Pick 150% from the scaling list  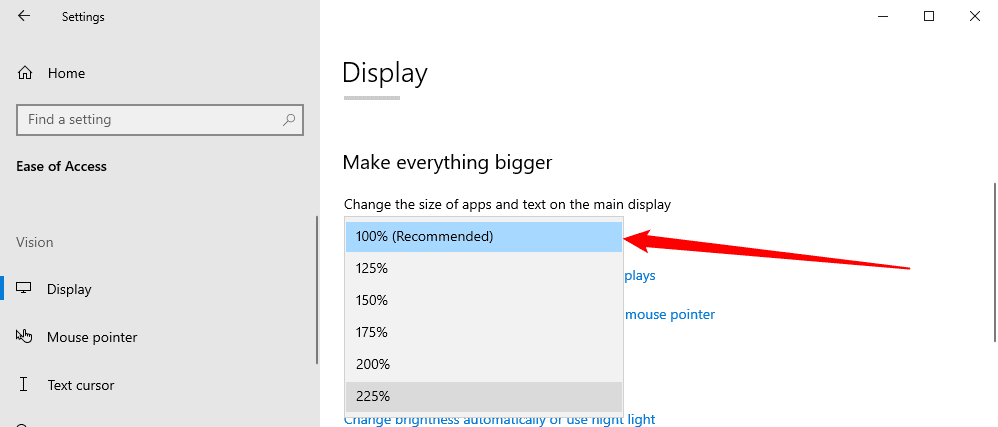tap(484, 300)
